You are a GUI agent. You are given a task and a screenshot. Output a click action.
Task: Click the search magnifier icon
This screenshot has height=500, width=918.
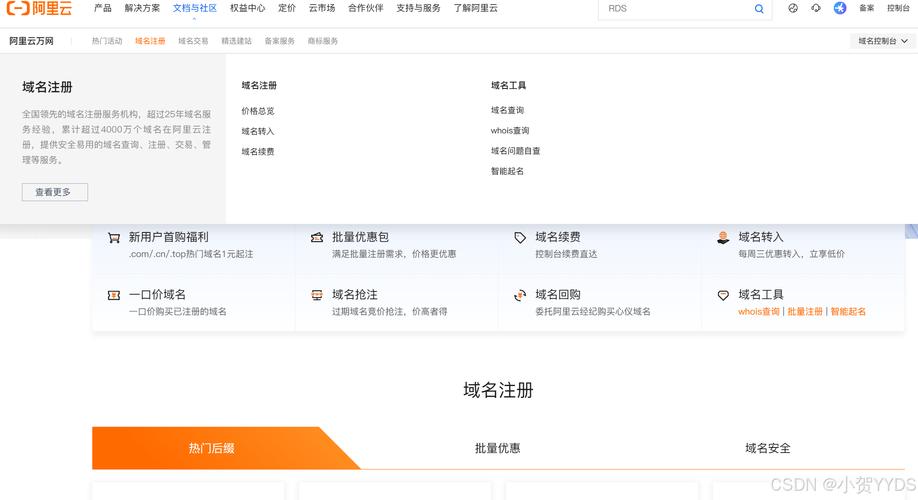tap(759, 9)
